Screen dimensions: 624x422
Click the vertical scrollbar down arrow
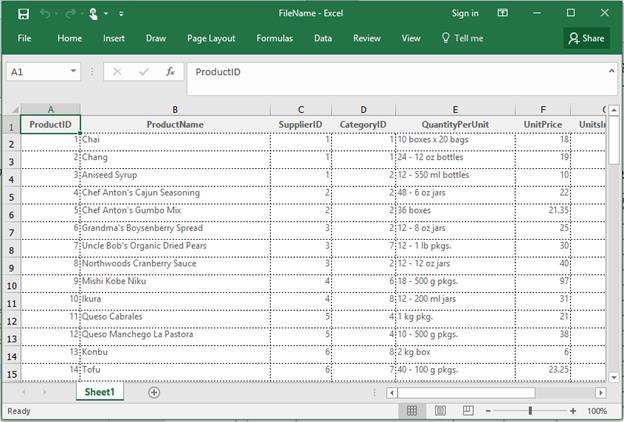(x=614, y=377)
